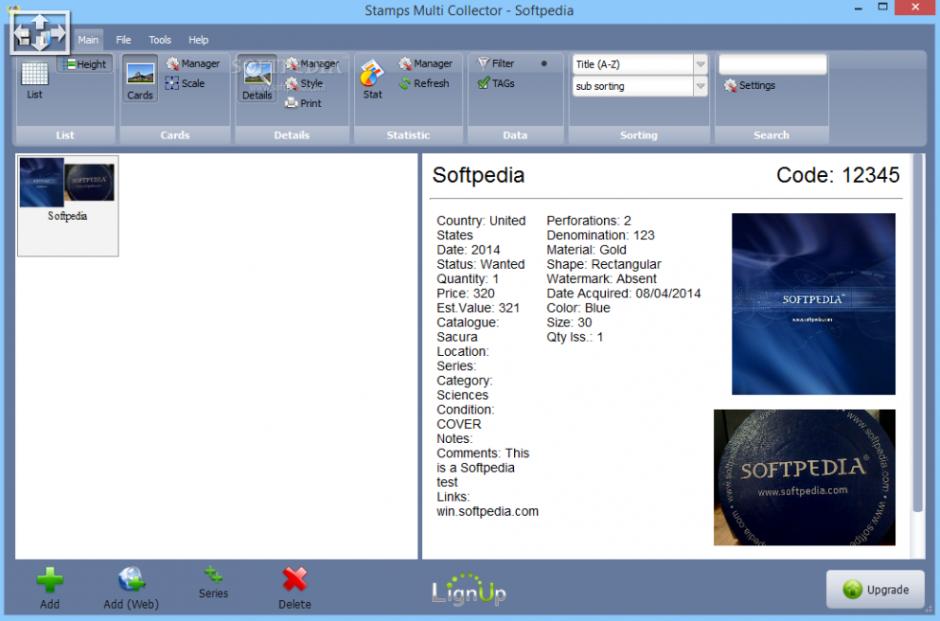This screenshot has width=940, height=621.
Task: Click the Status: Wanted text
Action: [x=480, y=264]
